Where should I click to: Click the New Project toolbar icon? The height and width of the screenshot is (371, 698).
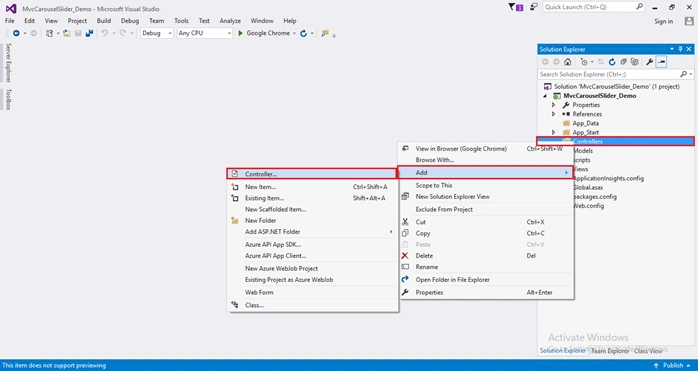tap(49, 33)
